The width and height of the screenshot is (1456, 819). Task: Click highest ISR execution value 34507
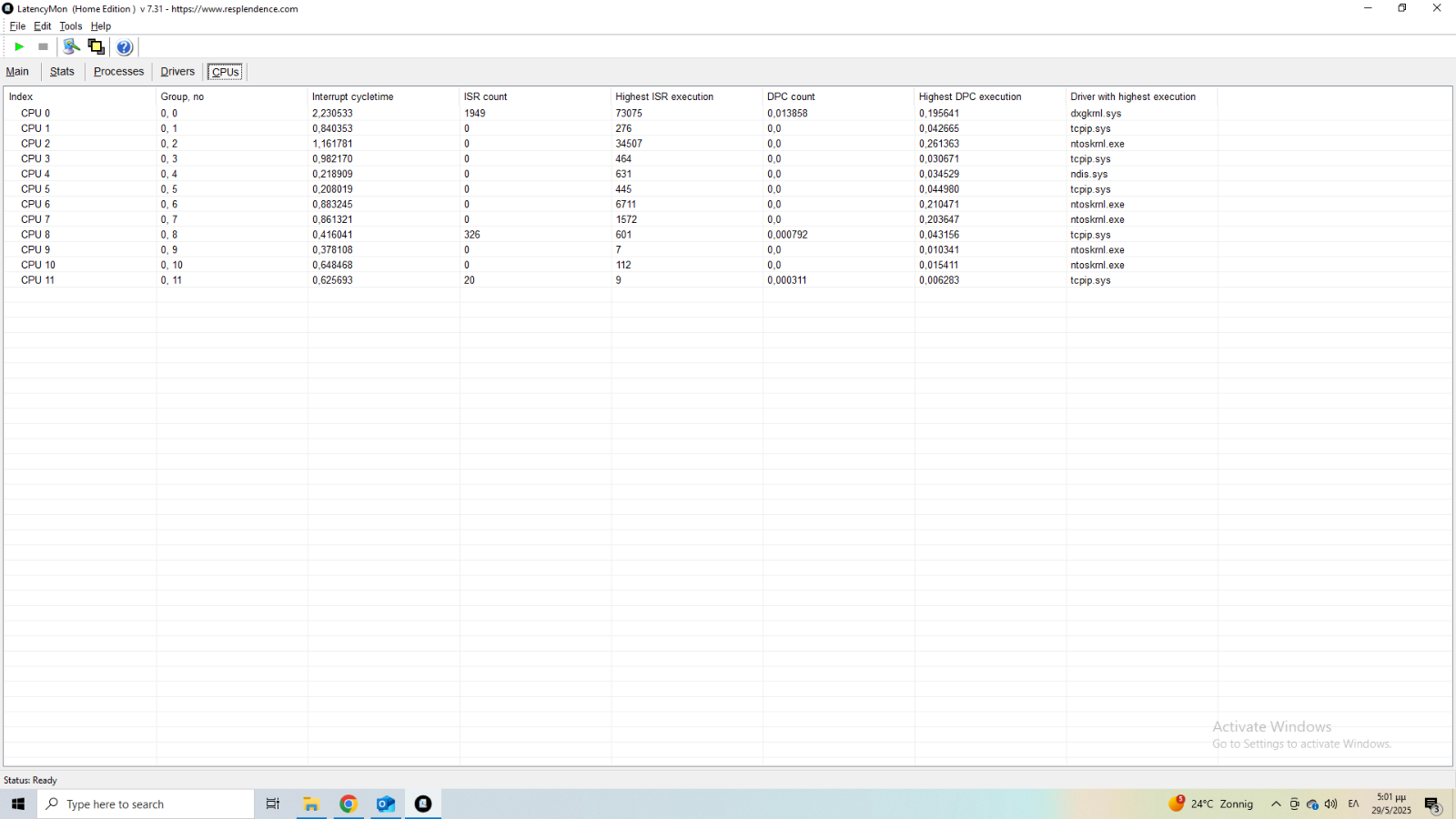pos(629,144)
